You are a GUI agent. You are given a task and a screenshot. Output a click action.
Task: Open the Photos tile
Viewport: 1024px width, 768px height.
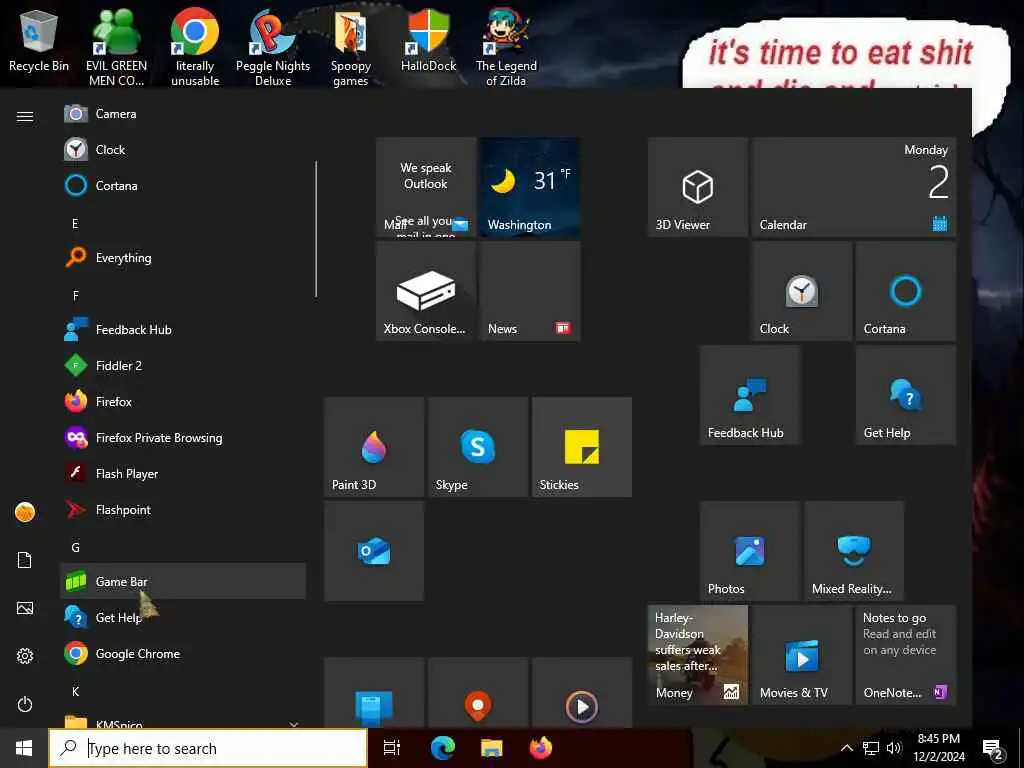coord(750,551)
